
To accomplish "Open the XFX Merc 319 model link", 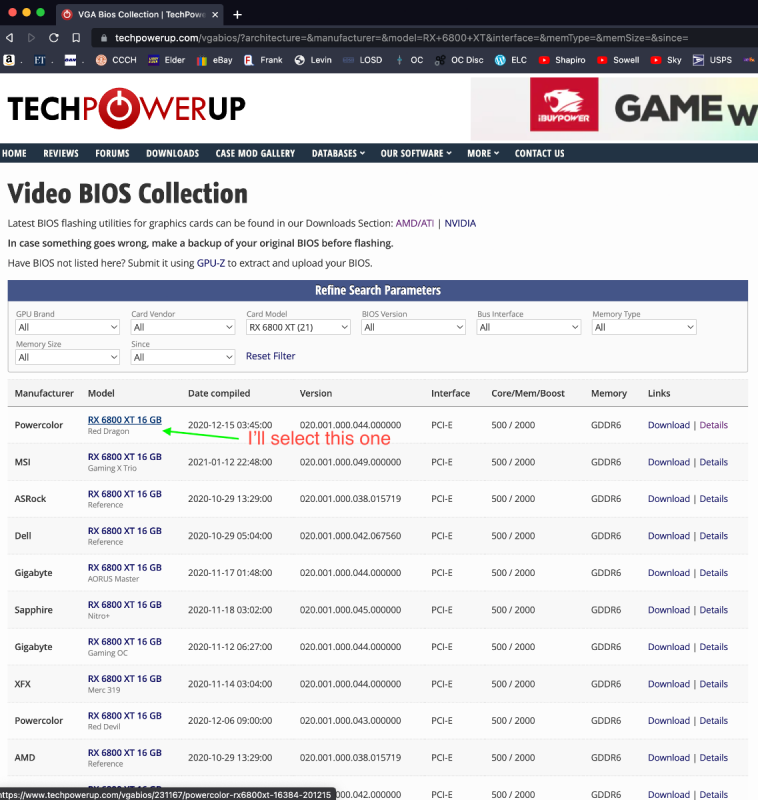I will click(124, 679).
